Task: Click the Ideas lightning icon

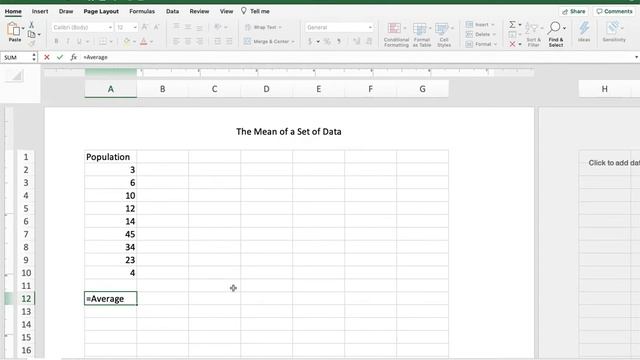Action: (x=584, y=32)
